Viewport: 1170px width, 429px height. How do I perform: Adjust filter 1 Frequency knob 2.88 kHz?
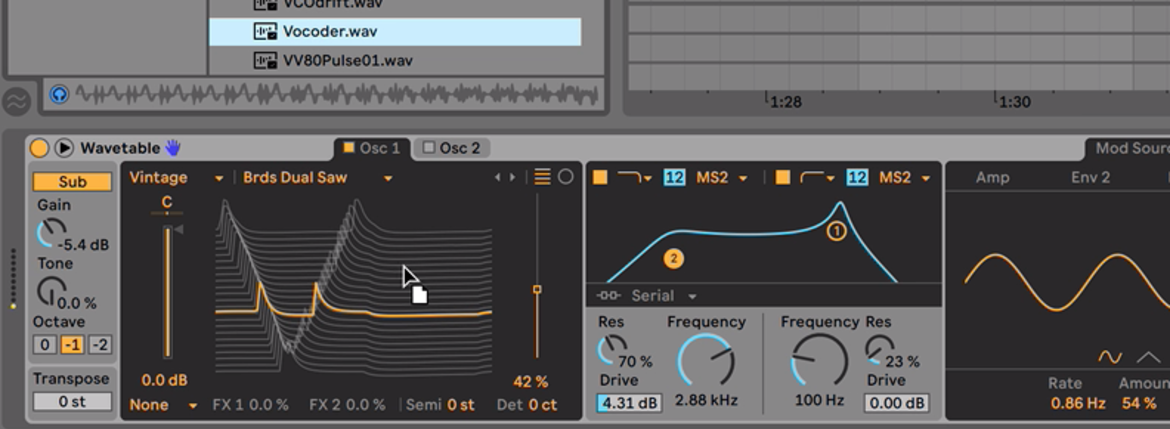[706, 361]
